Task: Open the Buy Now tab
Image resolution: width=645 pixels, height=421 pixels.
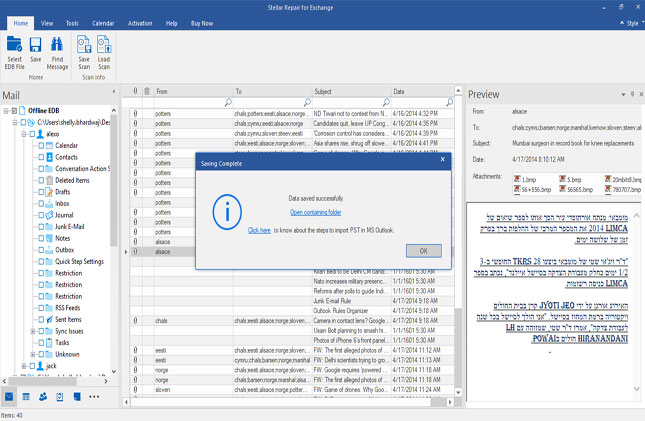Action: pyautogui.click(x=202, y=23)
